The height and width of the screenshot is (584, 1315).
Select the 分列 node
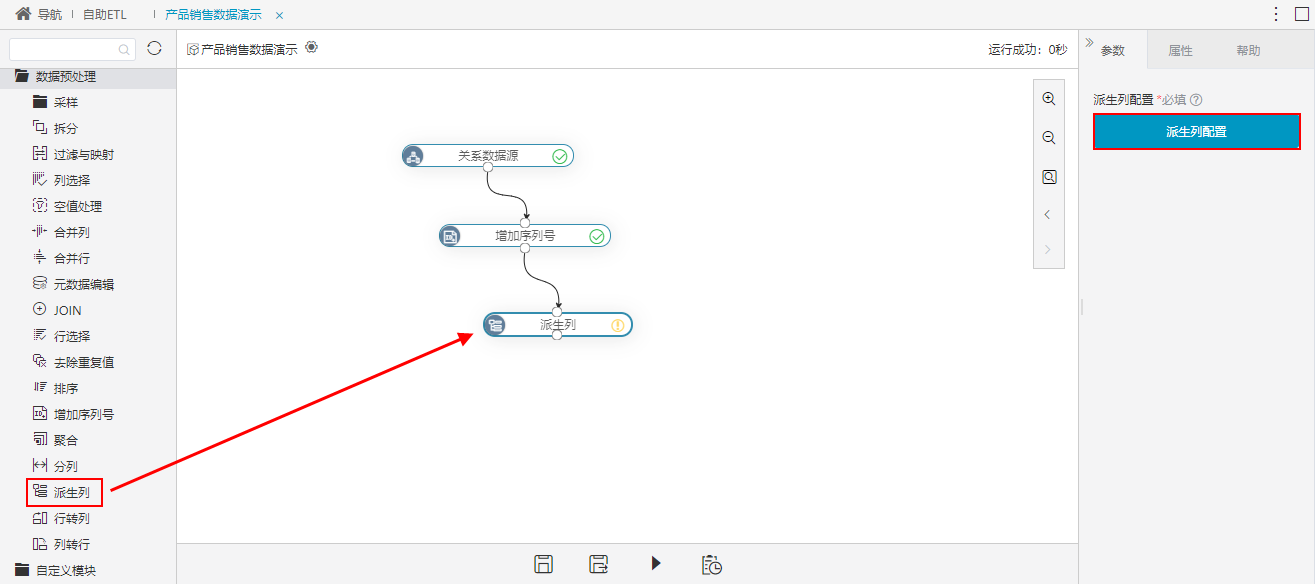pyautogui.click(x=56, y=466)
